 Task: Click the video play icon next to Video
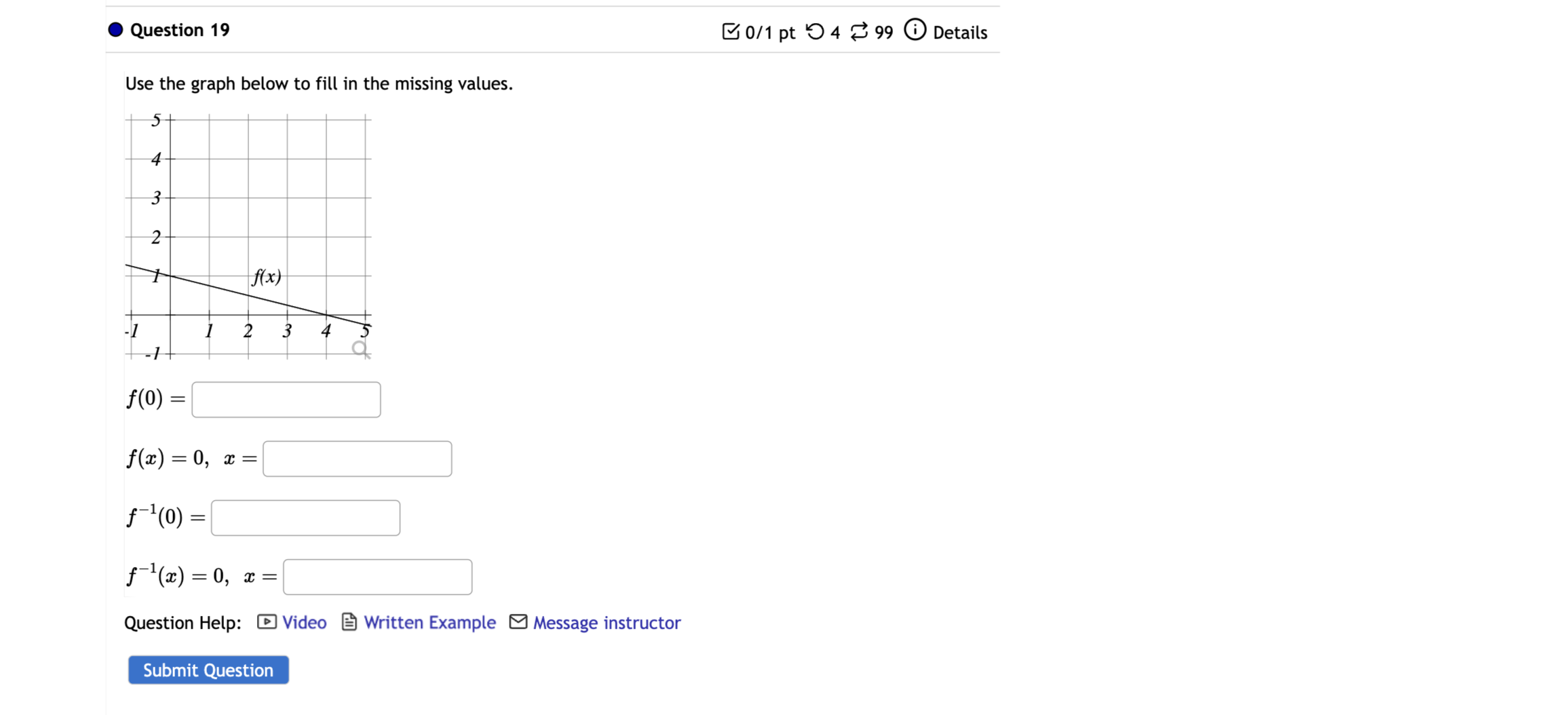(266, 622)
